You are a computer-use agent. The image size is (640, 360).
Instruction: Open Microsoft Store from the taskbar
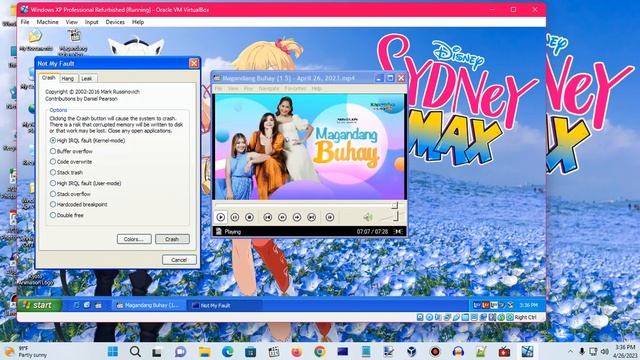[x=251, y=351]
